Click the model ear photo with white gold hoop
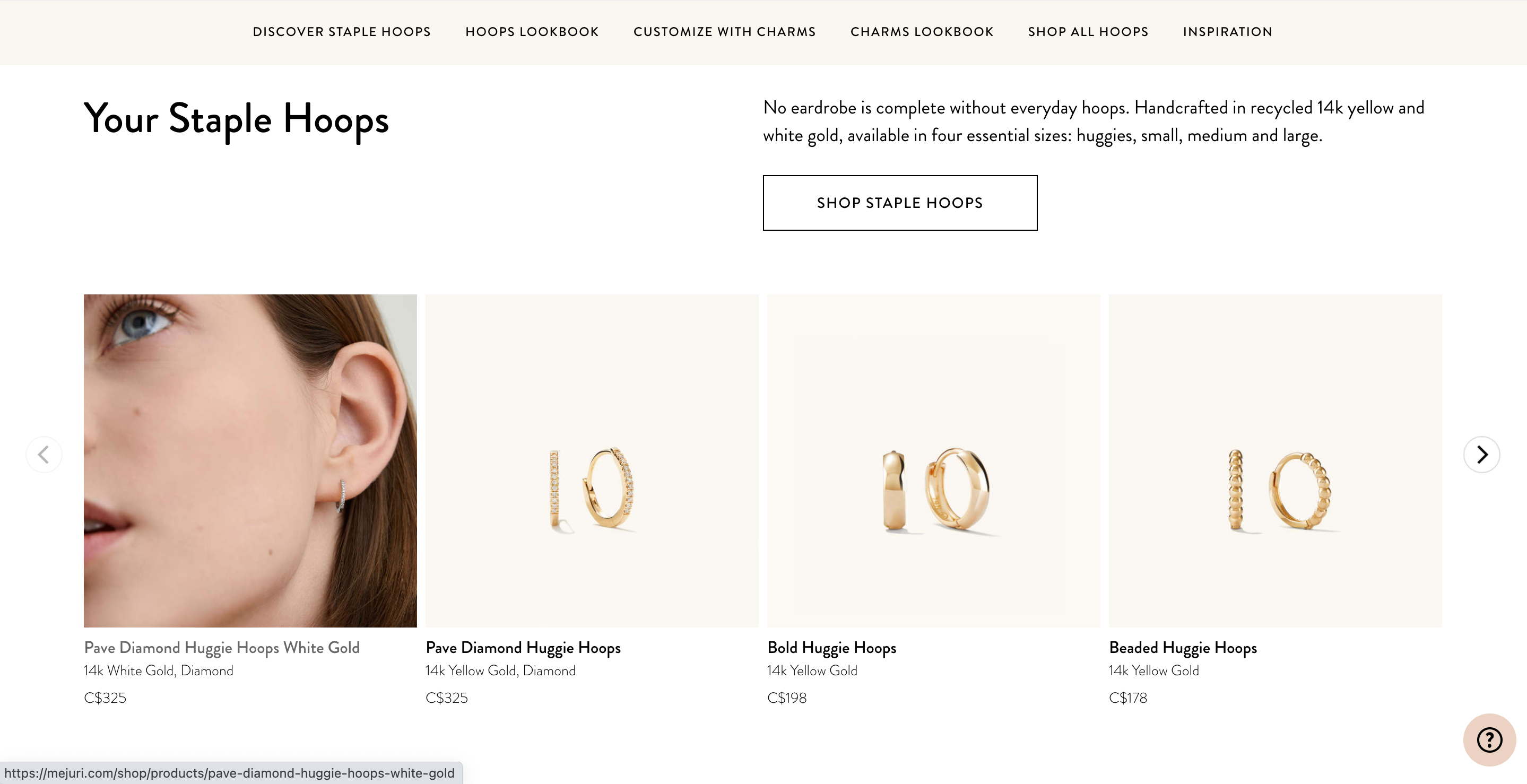This screenshot has height=784, width=1527. [250, 460]
